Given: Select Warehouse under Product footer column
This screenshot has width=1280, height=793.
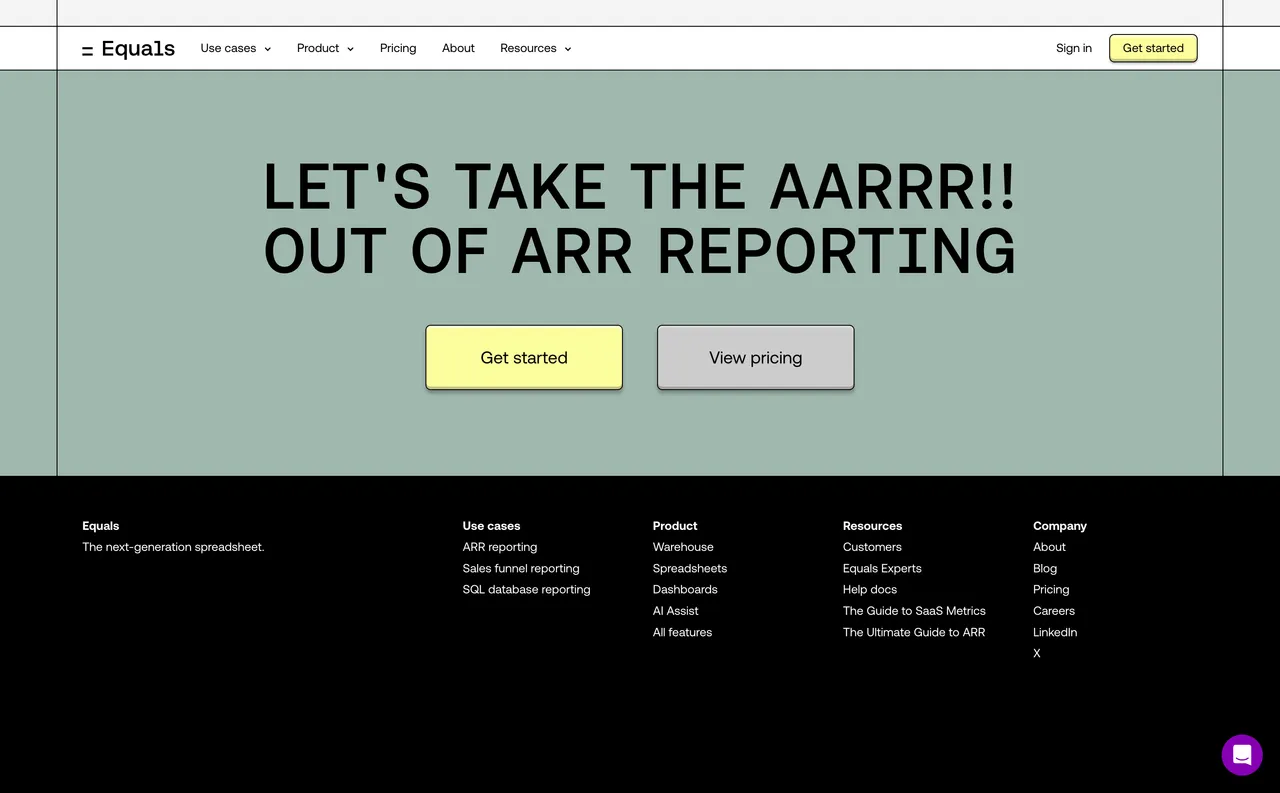Looking at the screenshot, I should click(683, 547).
